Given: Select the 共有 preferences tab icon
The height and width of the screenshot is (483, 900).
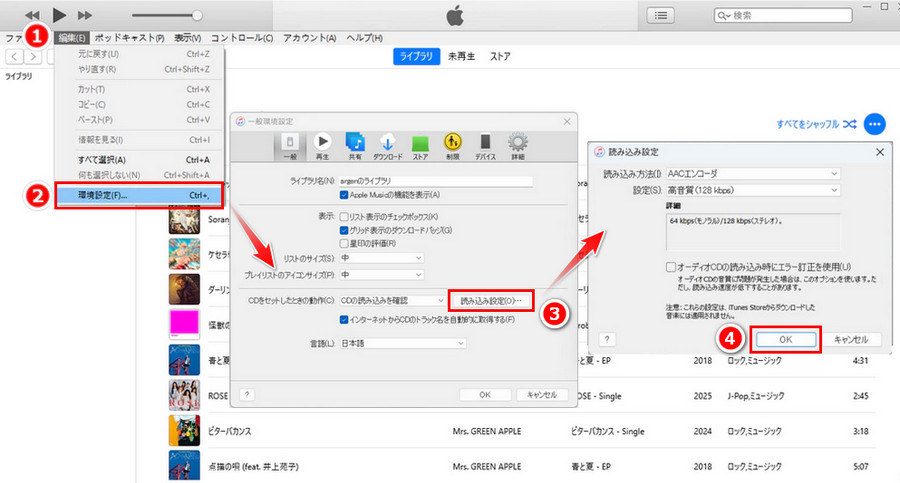Looking at the screenshot, I should click(355, 146).
